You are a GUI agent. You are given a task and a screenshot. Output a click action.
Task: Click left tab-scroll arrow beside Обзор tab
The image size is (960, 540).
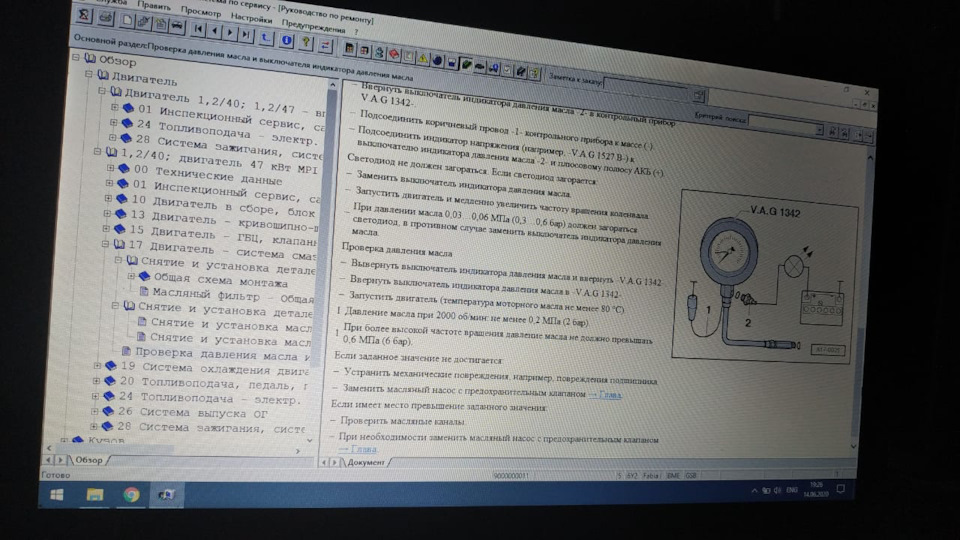click(x=48, y=459)
